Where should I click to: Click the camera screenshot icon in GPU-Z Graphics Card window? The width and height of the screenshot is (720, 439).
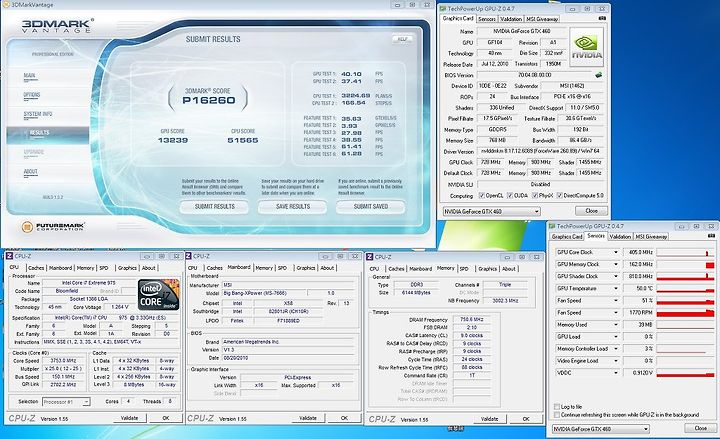click(602, 18)
